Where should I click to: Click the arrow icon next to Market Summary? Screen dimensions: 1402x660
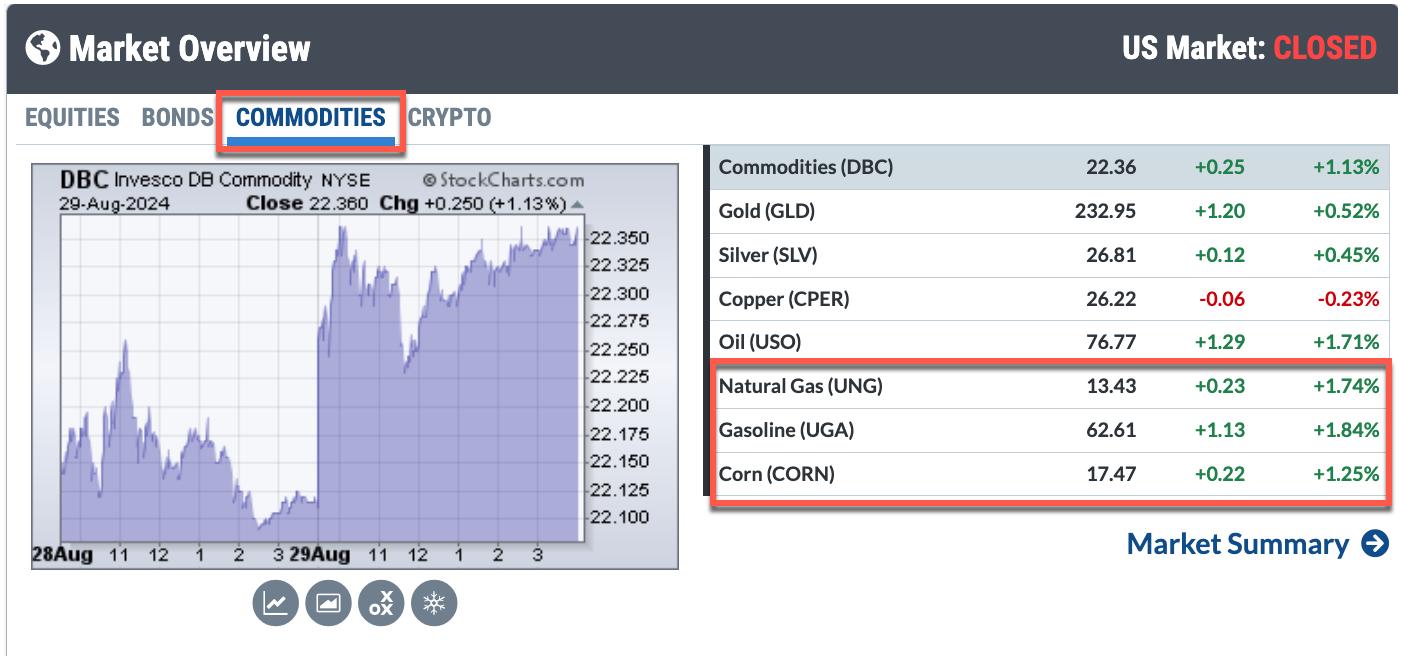click(x=1375, y=544)
